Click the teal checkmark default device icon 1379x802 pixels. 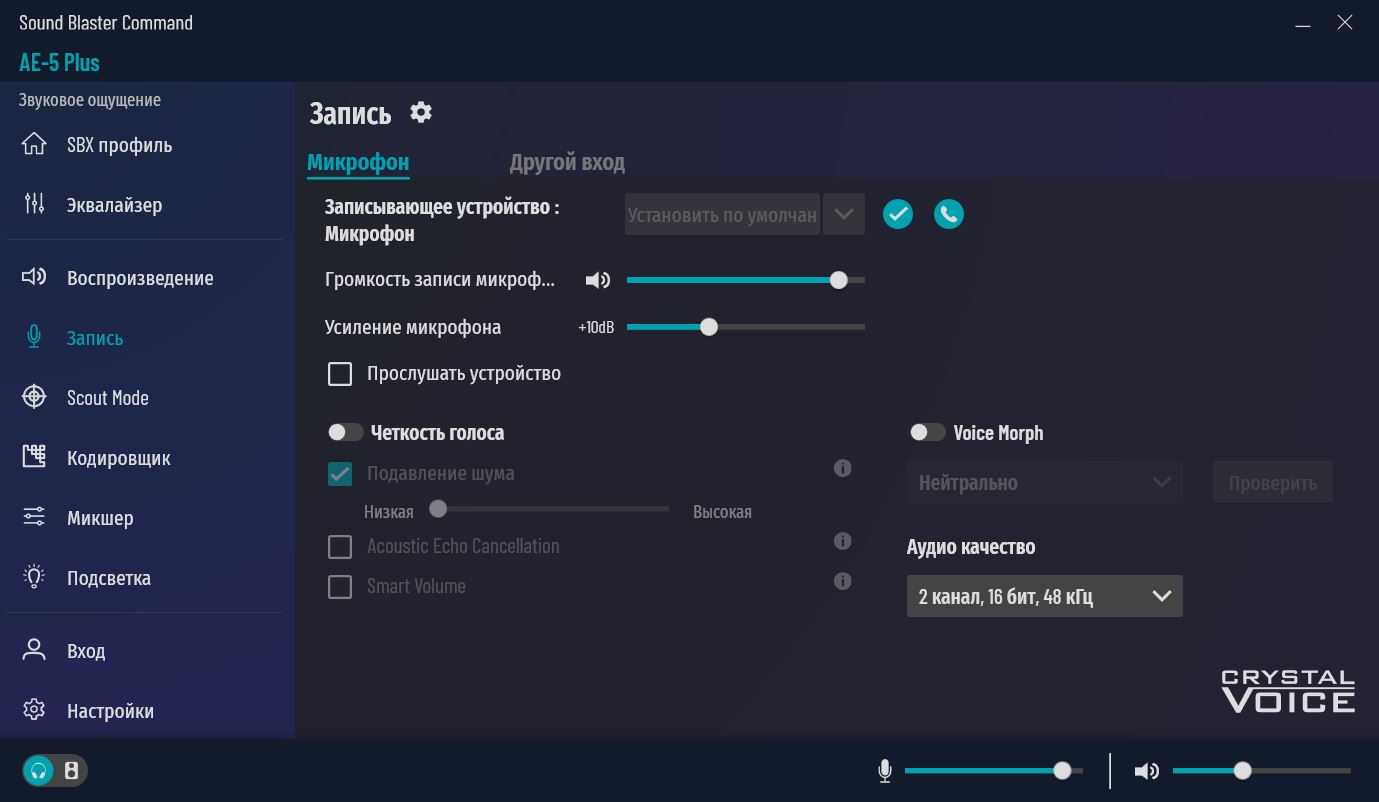coord(898,214)
